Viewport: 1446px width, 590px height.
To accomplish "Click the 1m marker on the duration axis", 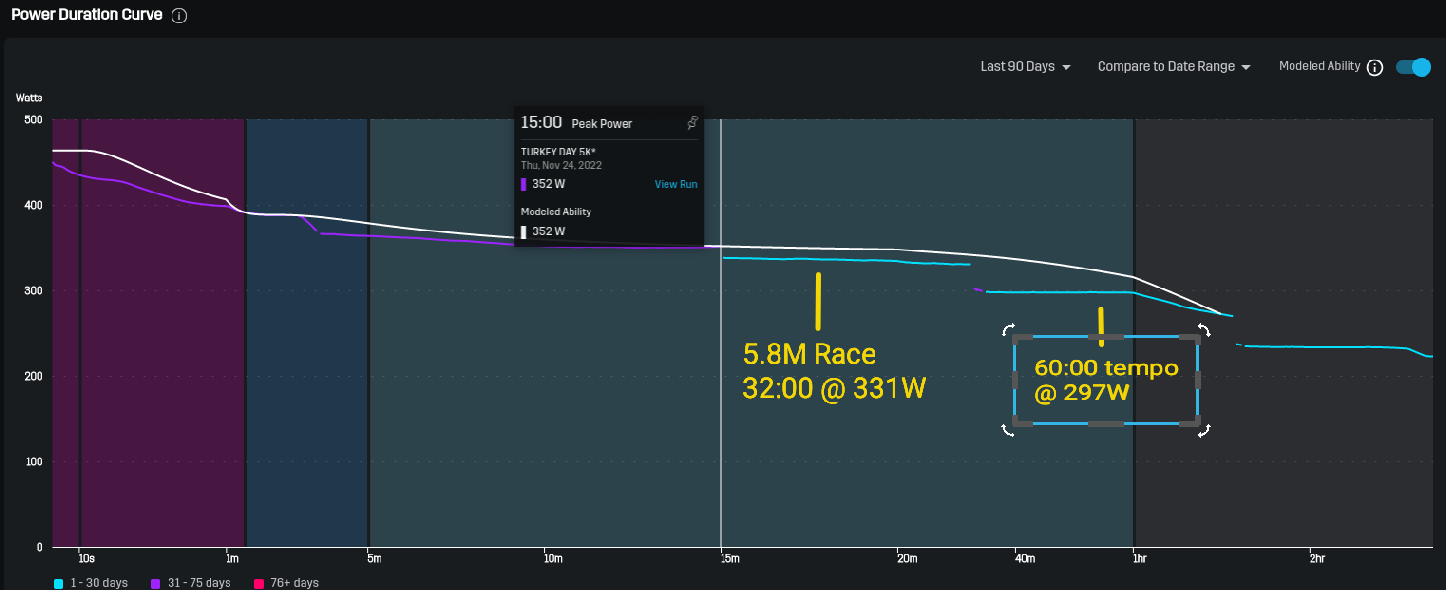I will coord(232,559).
